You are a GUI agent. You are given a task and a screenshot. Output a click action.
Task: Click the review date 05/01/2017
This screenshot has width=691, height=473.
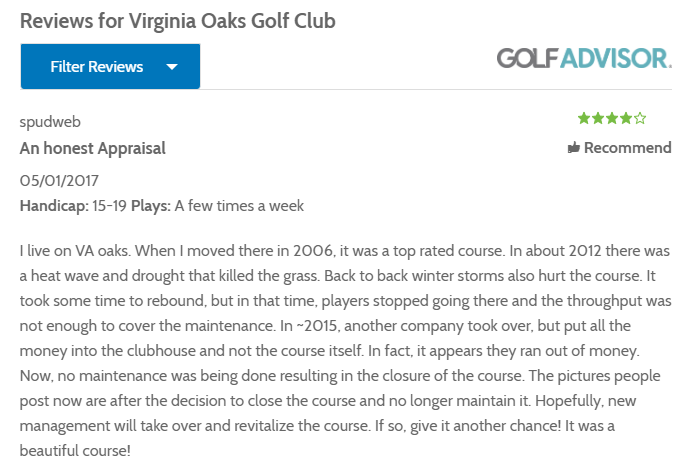point(60,181)
